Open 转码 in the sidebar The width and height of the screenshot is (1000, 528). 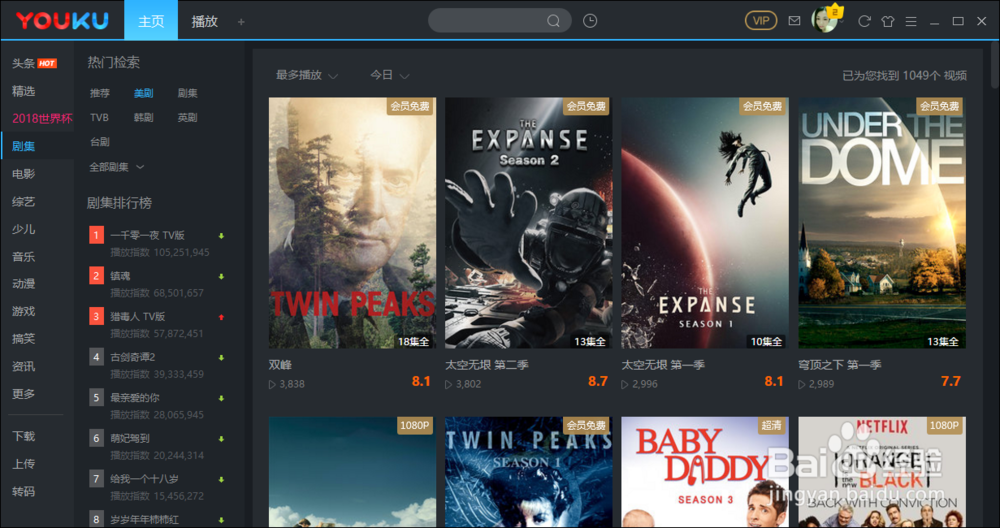[24, 492]
